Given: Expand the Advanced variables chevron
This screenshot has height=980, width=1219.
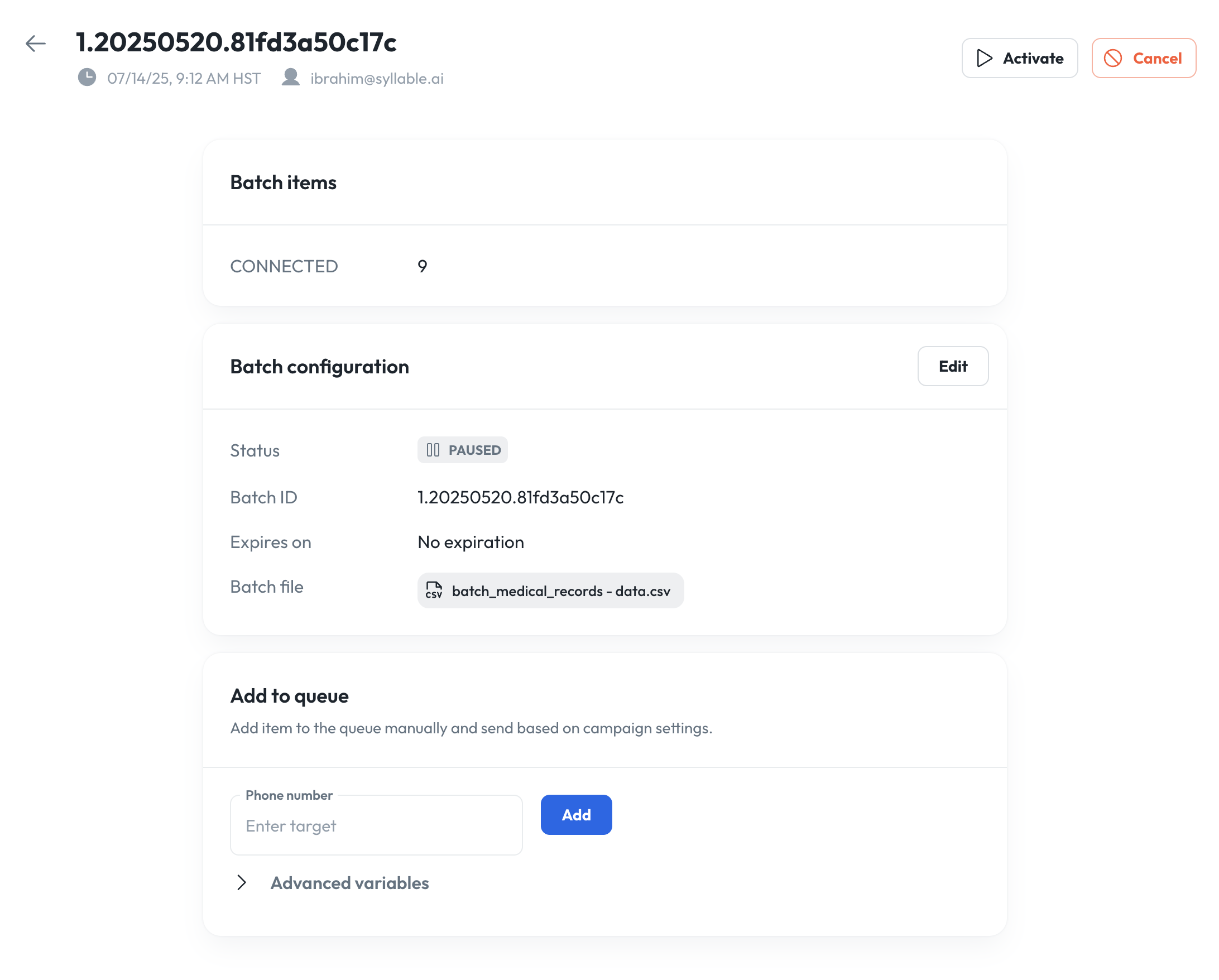Looking at the screenshot, I should tap(242, 883).
